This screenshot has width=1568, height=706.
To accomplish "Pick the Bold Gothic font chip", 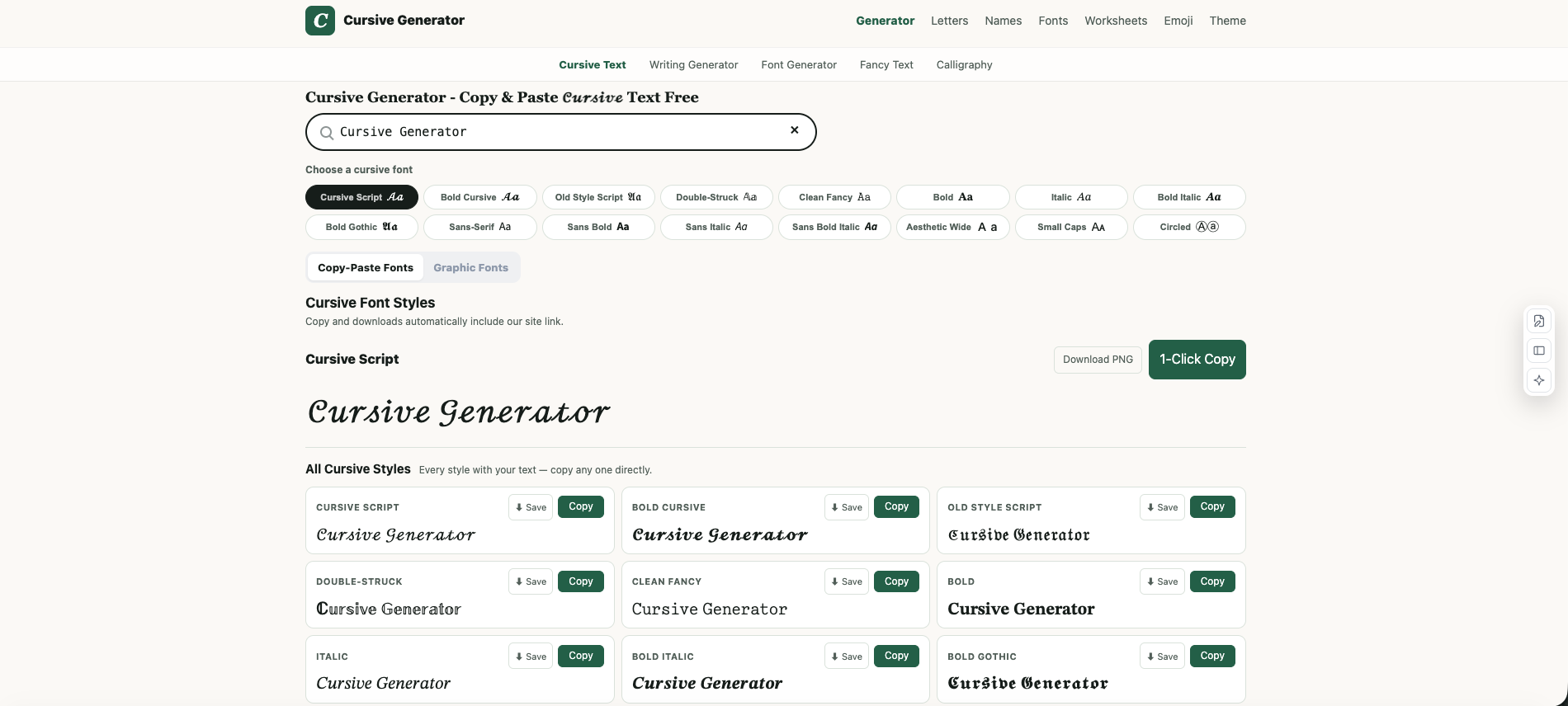I will (361, 227).
